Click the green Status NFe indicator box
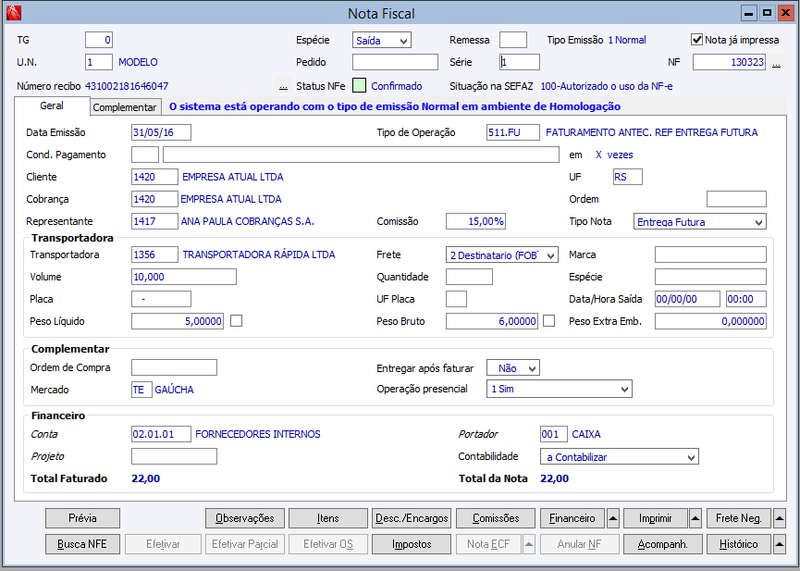The height and width of the screenshot is (571, 800). pos(360,86)
